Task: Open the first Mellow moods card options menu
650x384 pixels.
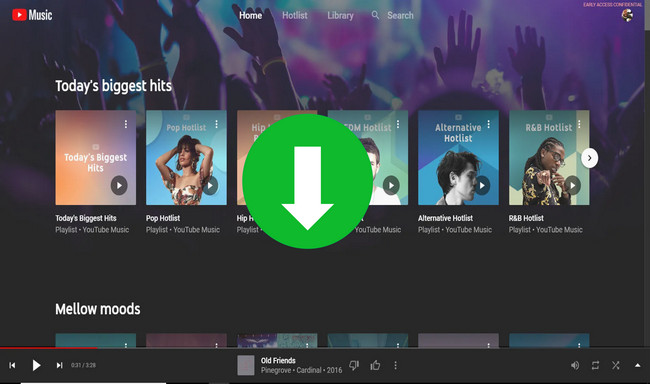Action: click(126, 345)
